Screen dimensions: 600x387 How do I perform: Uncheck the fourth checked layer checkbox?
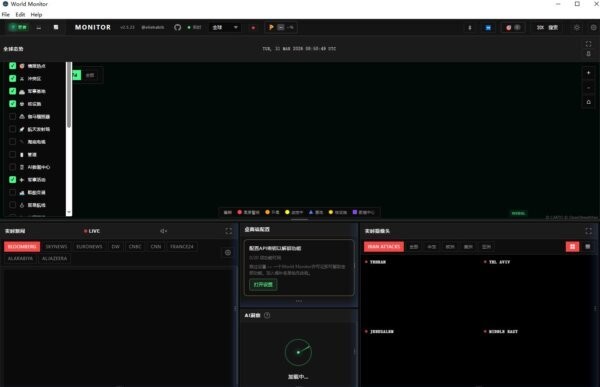coord(13,104)
